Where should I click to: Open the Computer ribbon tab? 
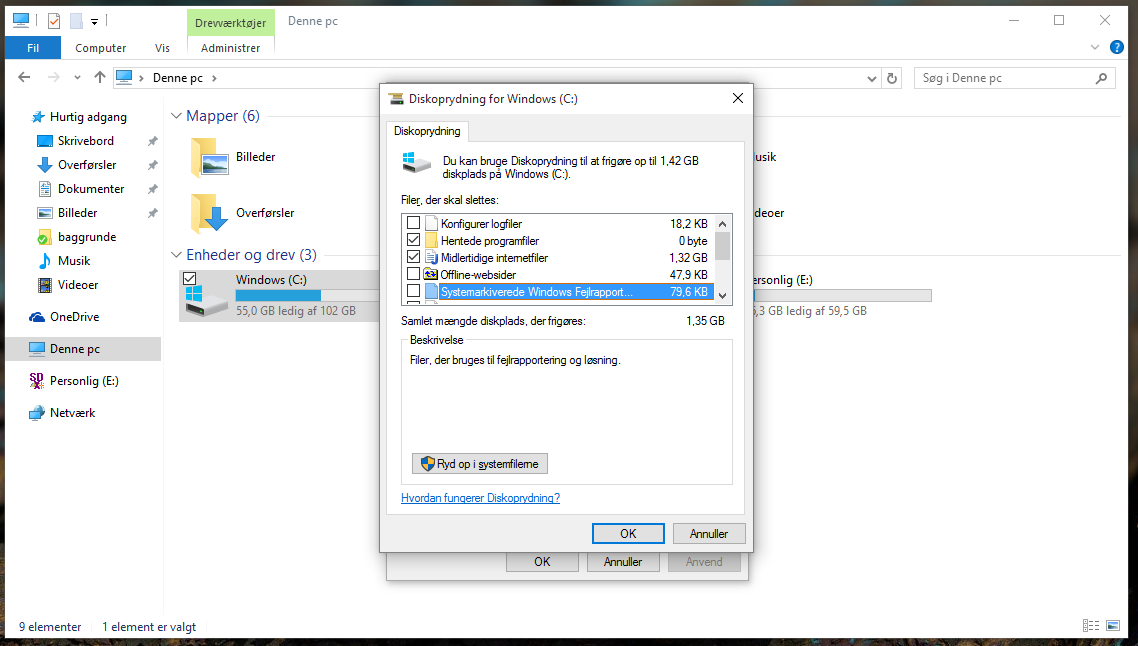pyautogui.click(x=101, y=48)
